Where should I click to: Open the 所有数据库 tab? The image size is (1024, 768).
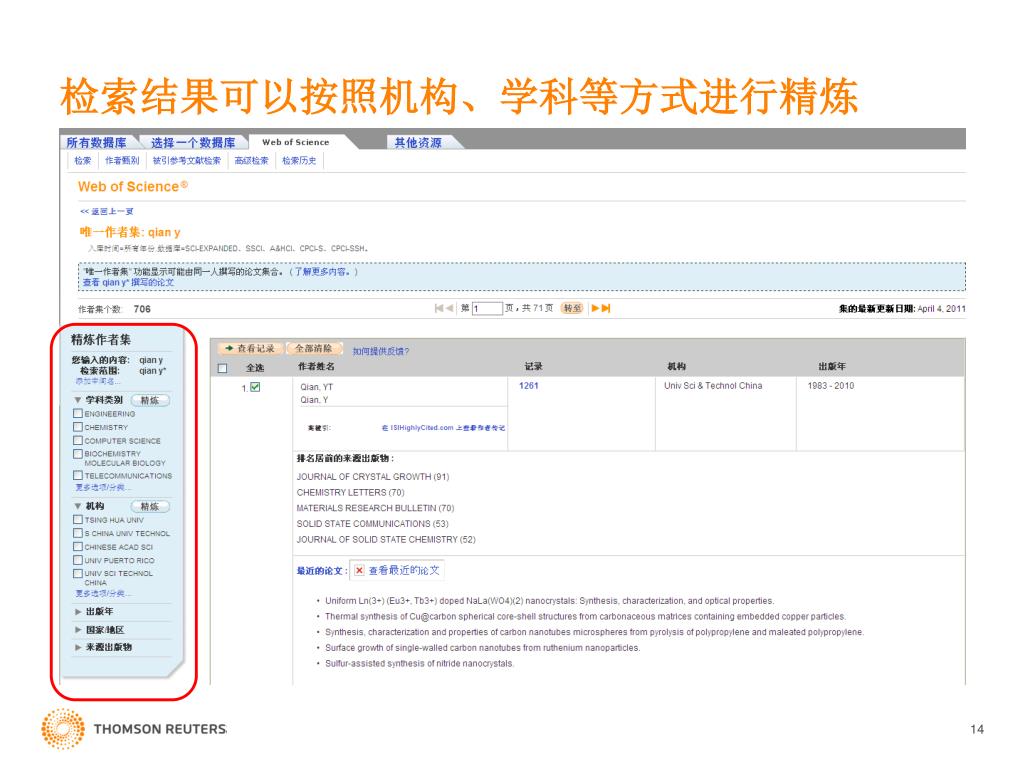pyautogui.click(x=96, y=142)
